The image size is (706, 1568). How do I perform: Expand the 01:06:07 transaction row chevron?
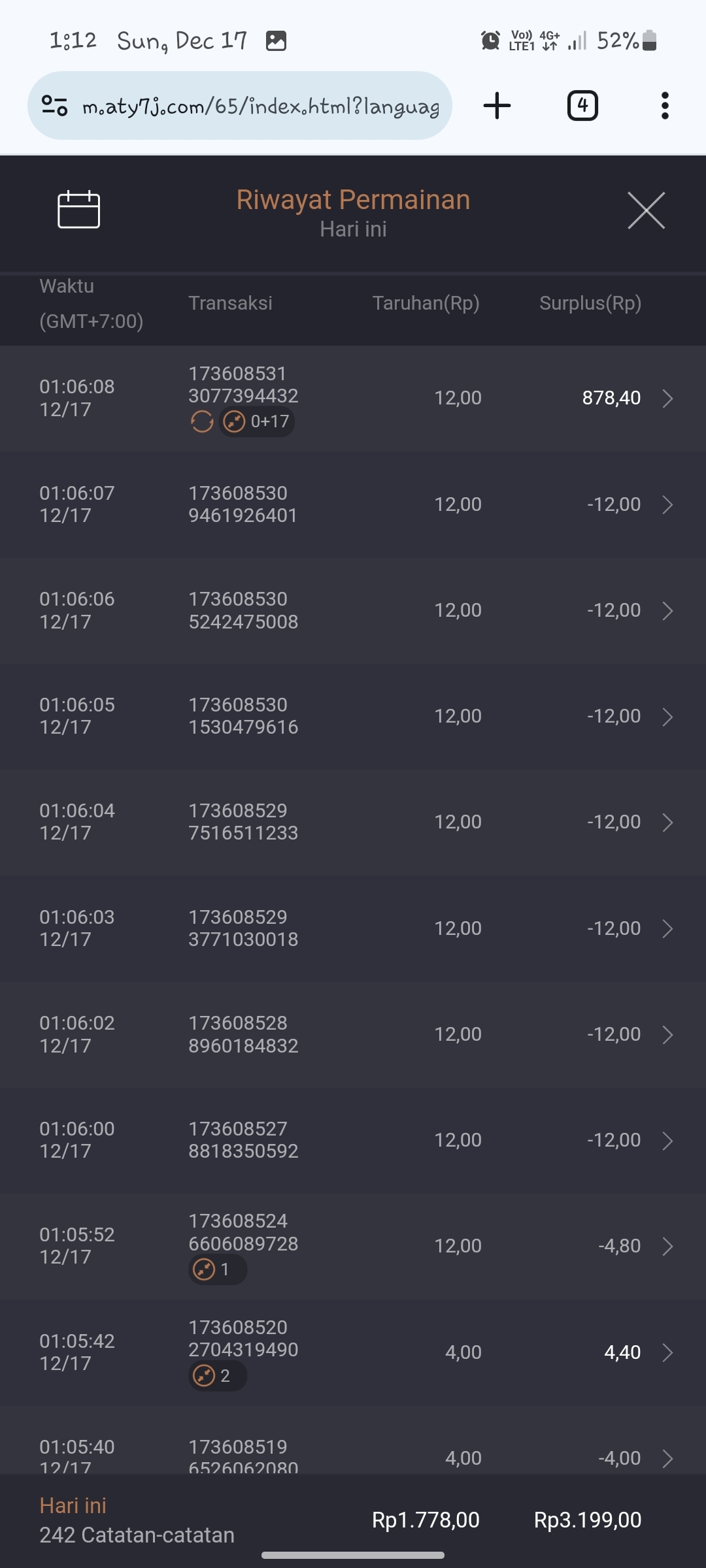667,504
